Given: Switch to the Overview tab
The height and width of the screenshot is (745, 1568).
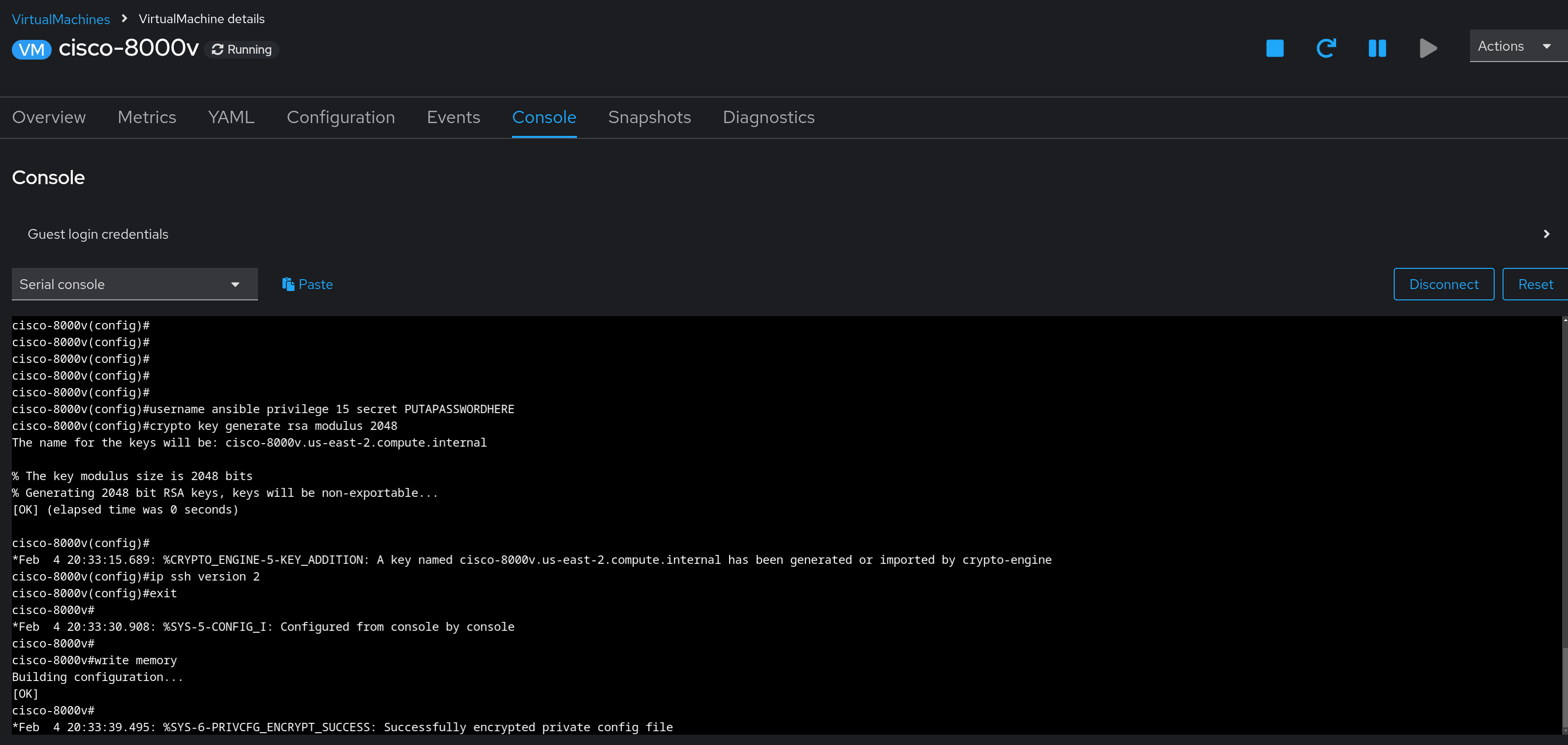Looking at the screenshot, I should [x=49, y=118].
